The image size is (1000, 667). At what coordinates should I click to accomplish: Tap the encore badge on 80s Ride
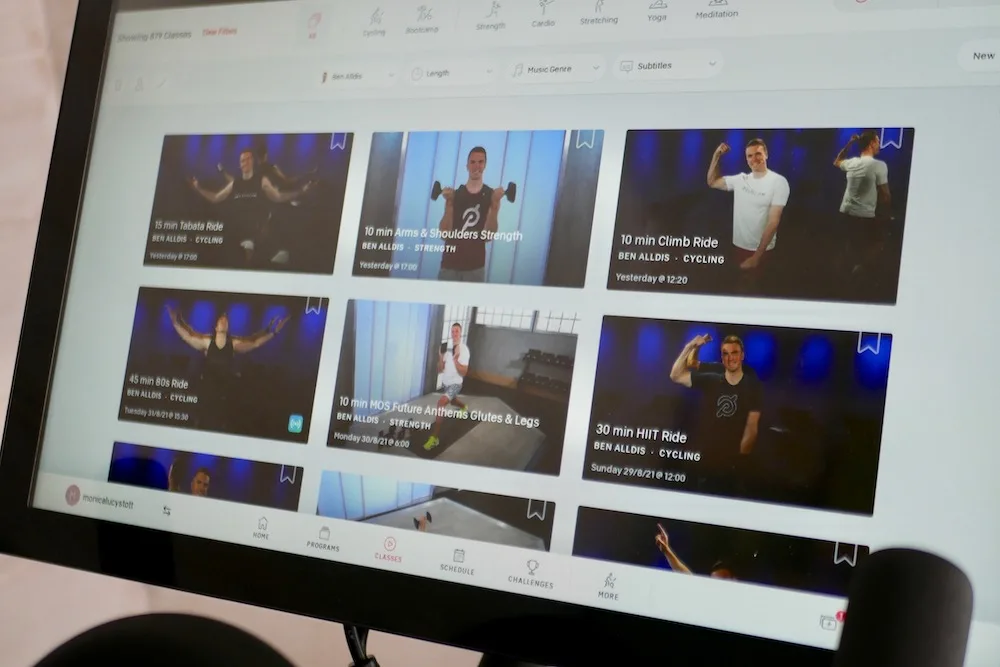coord(295,423)
